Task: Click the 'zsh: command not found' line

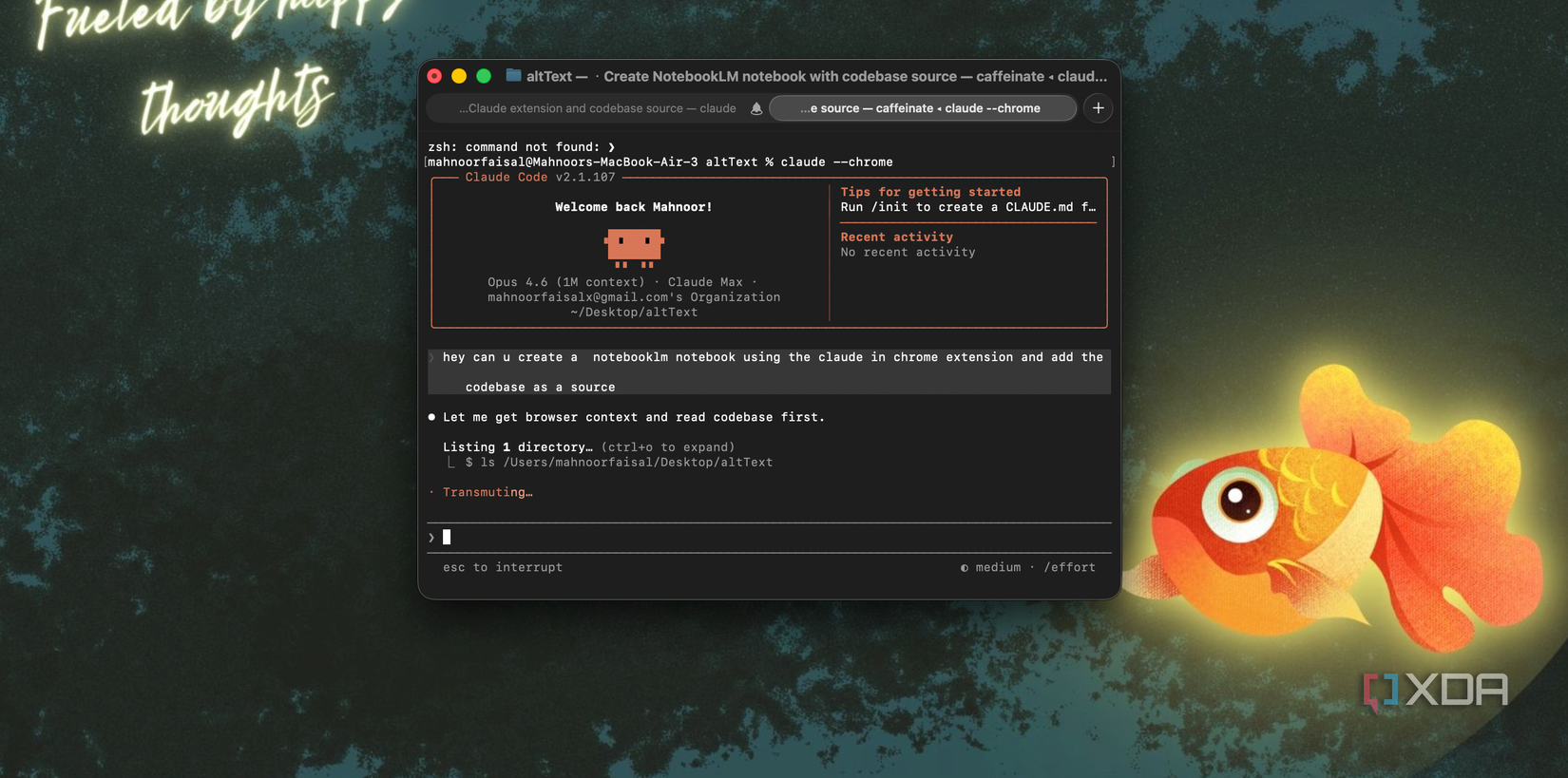Action: click(x=522, y=147)
